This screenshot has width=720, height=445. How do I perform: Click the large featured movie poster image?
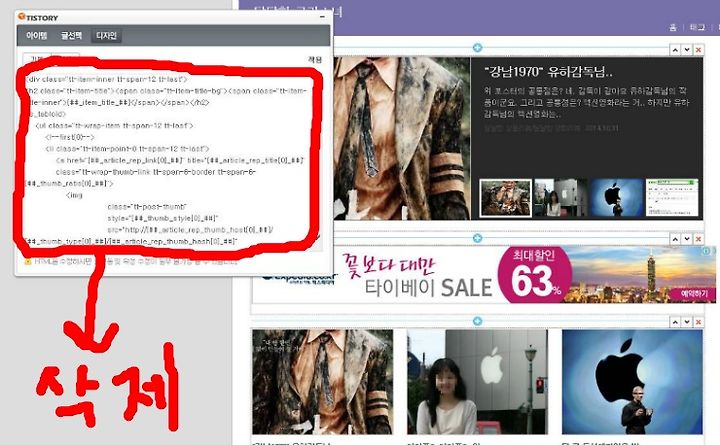point(402,138)
